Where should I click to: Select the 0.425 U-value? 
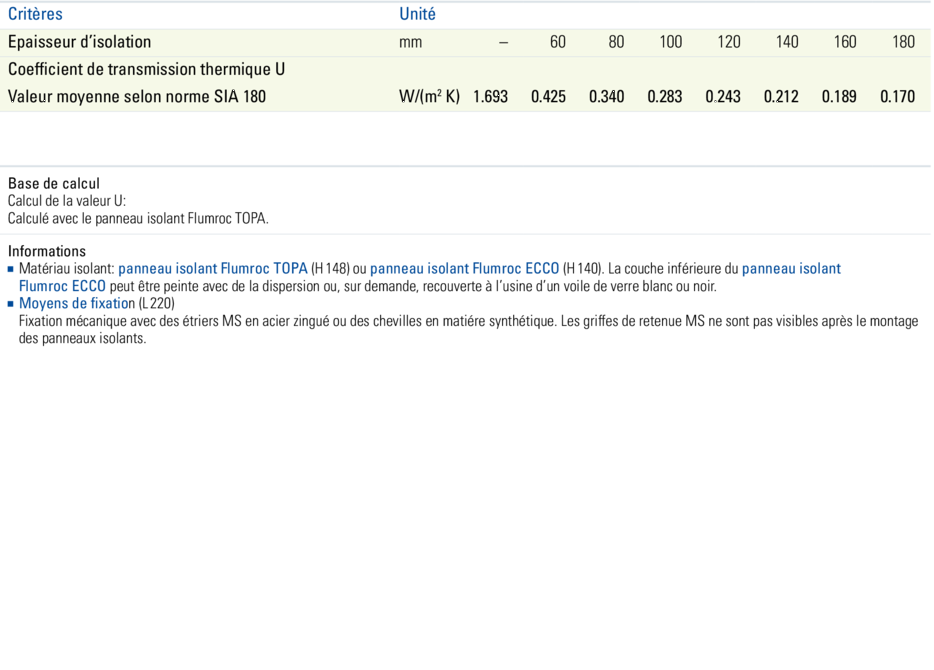(548, 97)
